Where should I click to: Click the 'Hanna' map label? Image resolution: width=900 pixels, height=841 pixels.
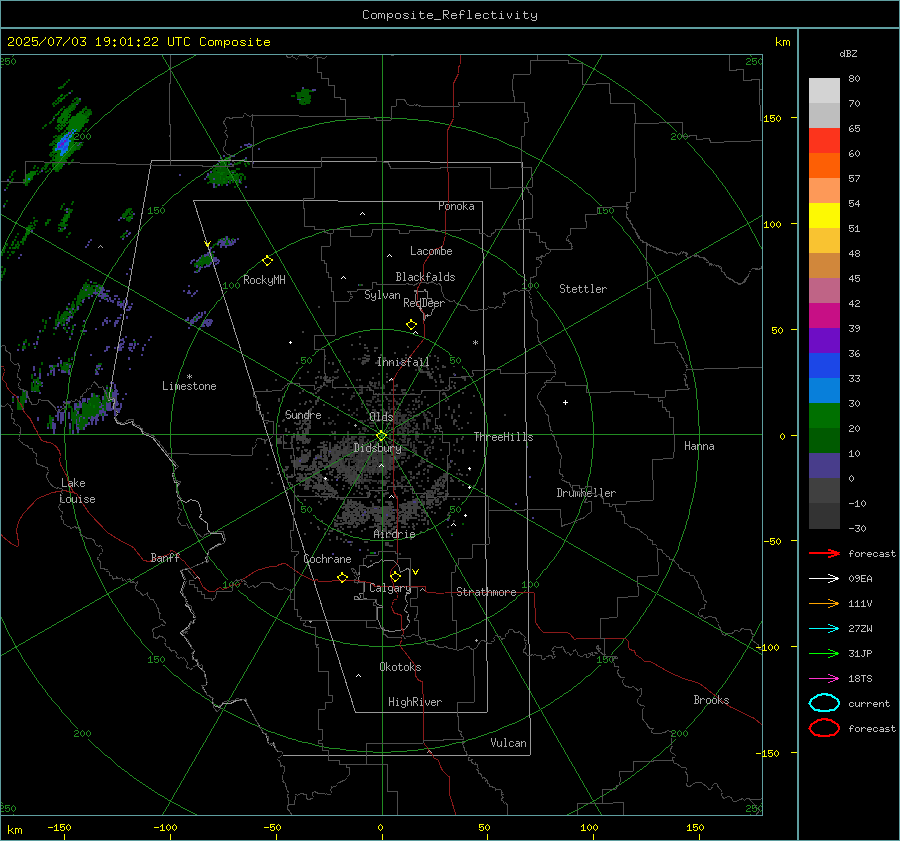point(699,446)
